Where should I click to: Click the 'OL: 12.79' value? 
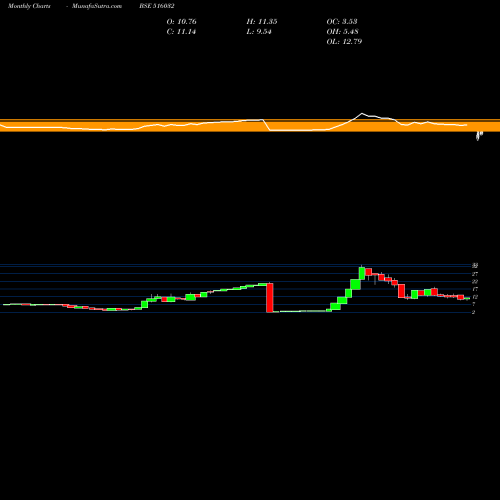344,42
